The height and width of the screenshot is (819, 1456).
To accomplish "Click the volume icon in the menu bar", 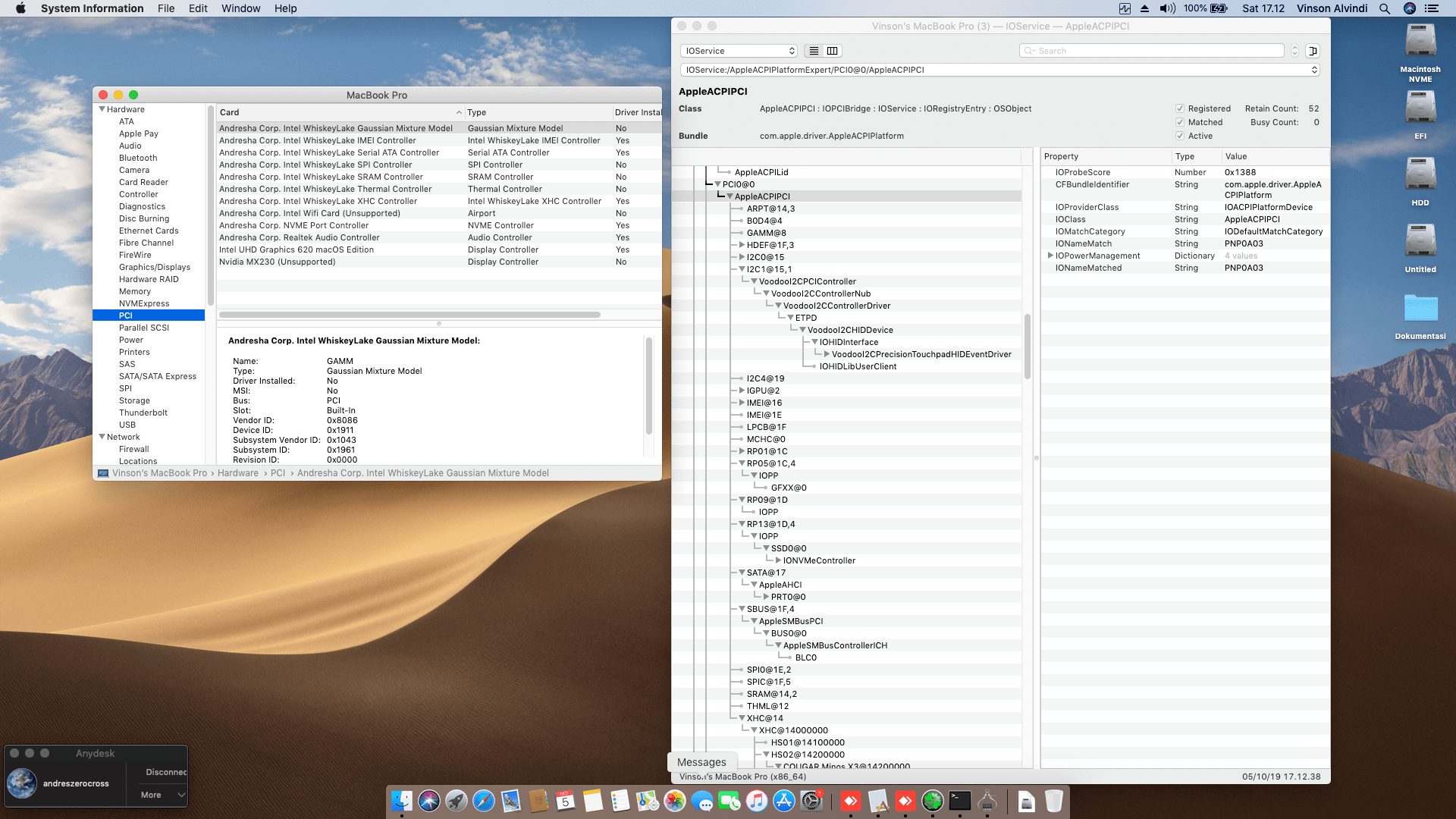I will click(x=1166, y=8).
